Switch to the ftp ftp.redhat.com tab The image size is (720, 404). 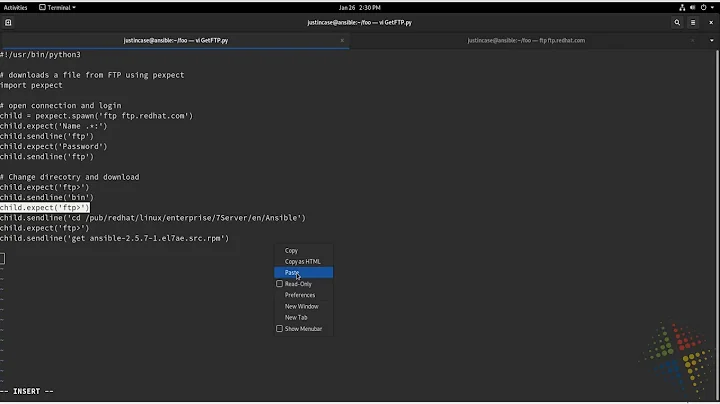pyautogui.click(x=526, y=40)
